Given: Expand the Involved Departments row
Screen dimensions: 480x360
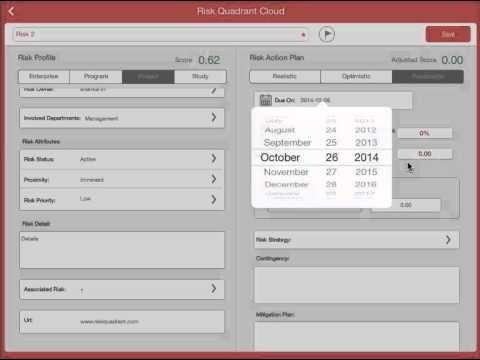Looking at the screenshot, I should point(122,118).
